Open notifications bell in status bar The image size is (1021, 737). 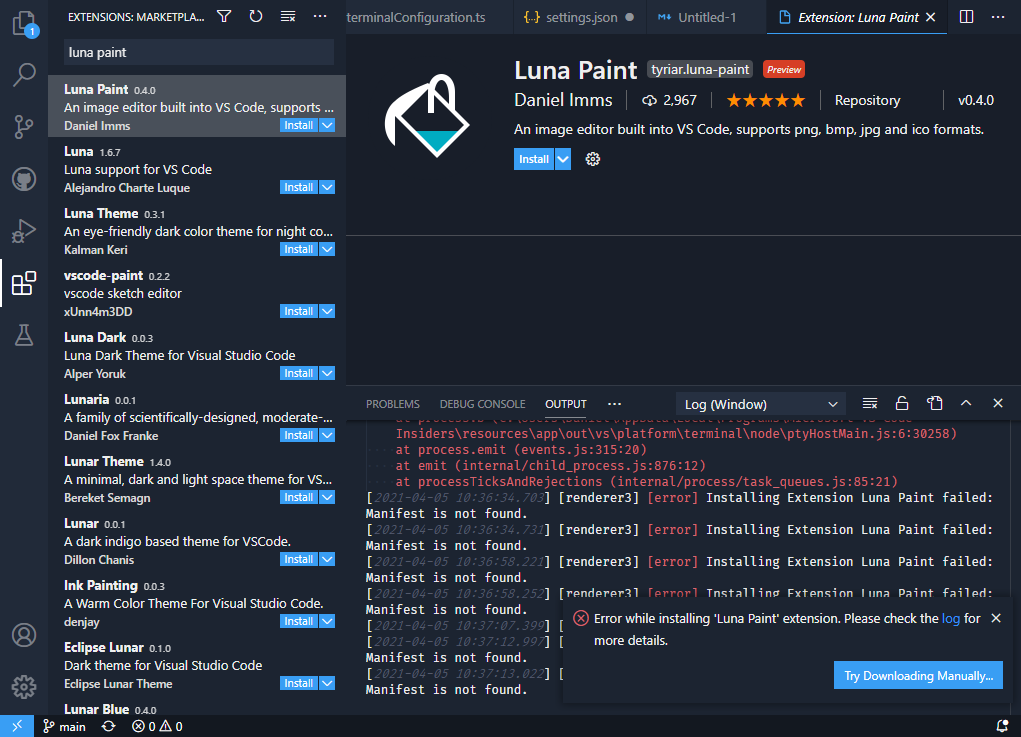1003,726
